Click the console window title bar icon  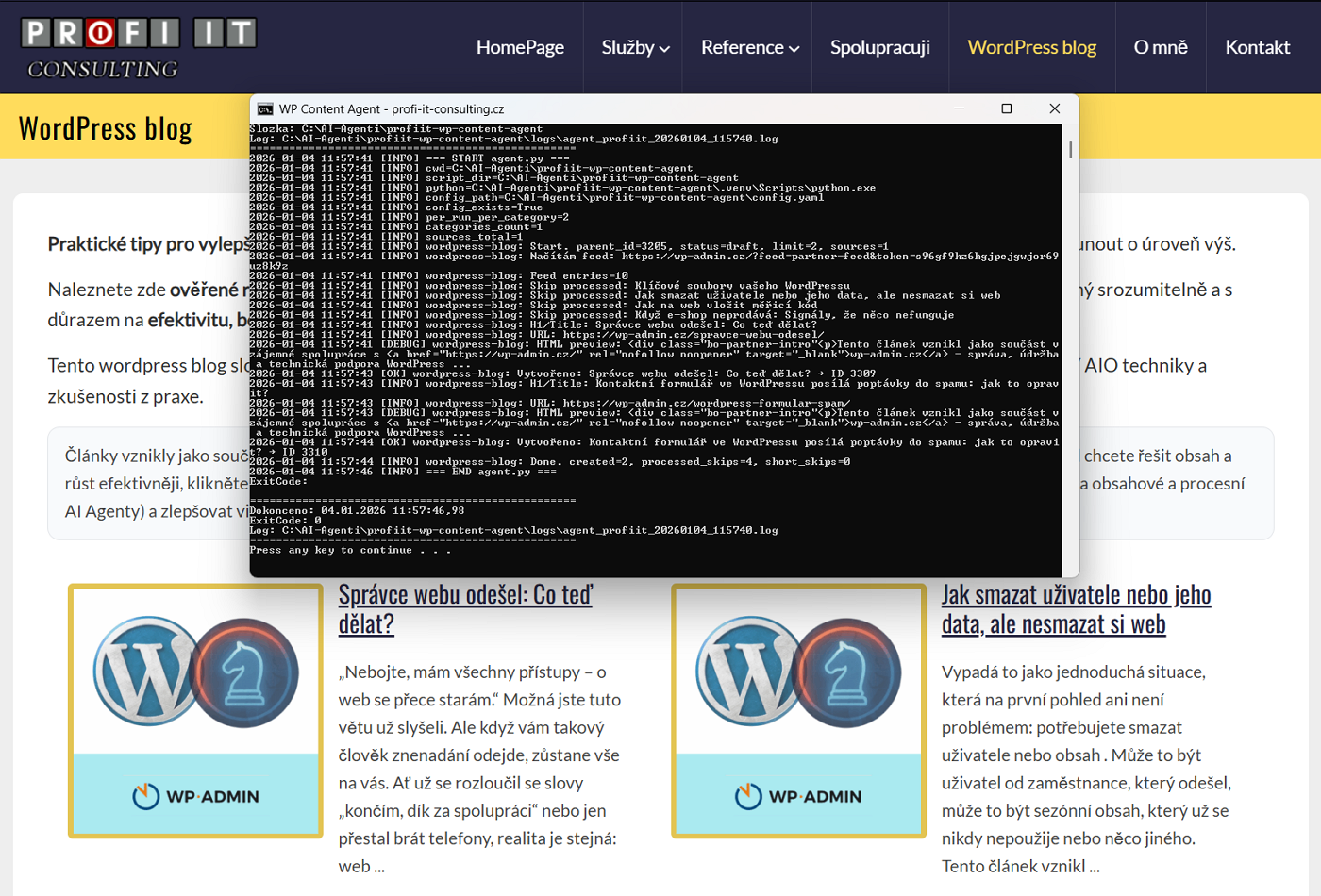point(265,109)
